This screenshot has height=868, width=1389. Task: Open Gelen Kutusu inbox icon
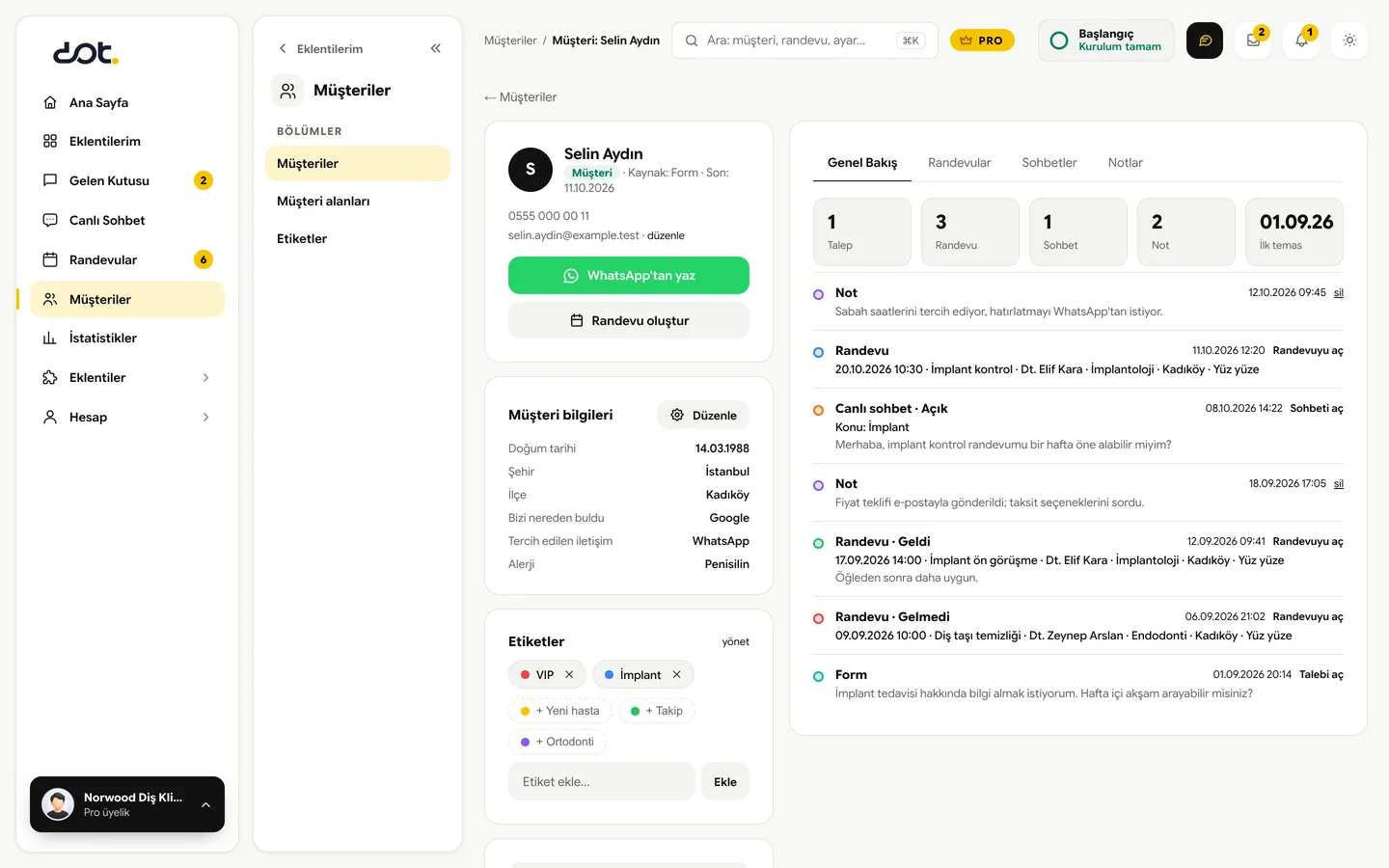click(50, 180)
